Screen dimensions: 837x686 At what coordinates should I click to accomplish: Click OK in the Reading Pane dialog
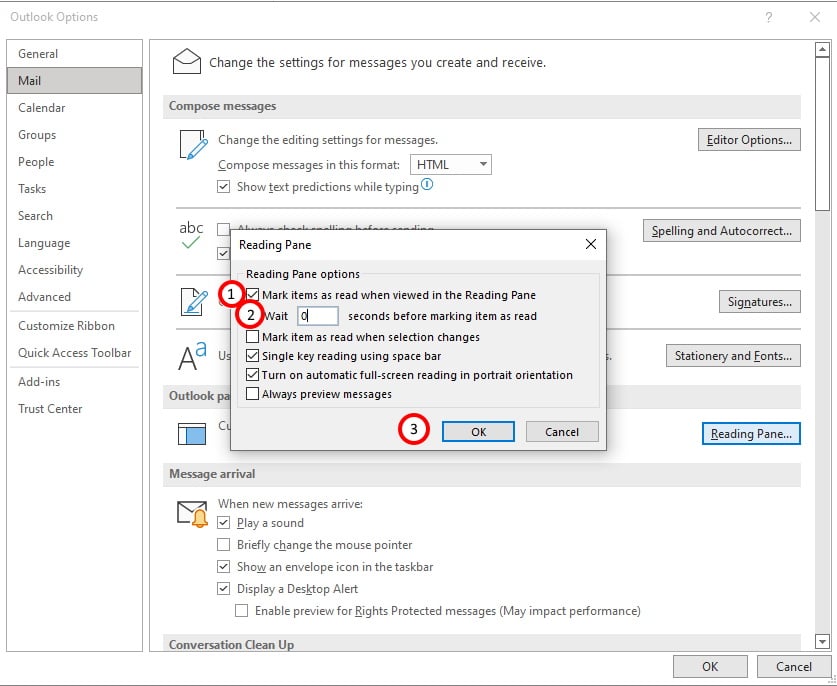[478, 432]
